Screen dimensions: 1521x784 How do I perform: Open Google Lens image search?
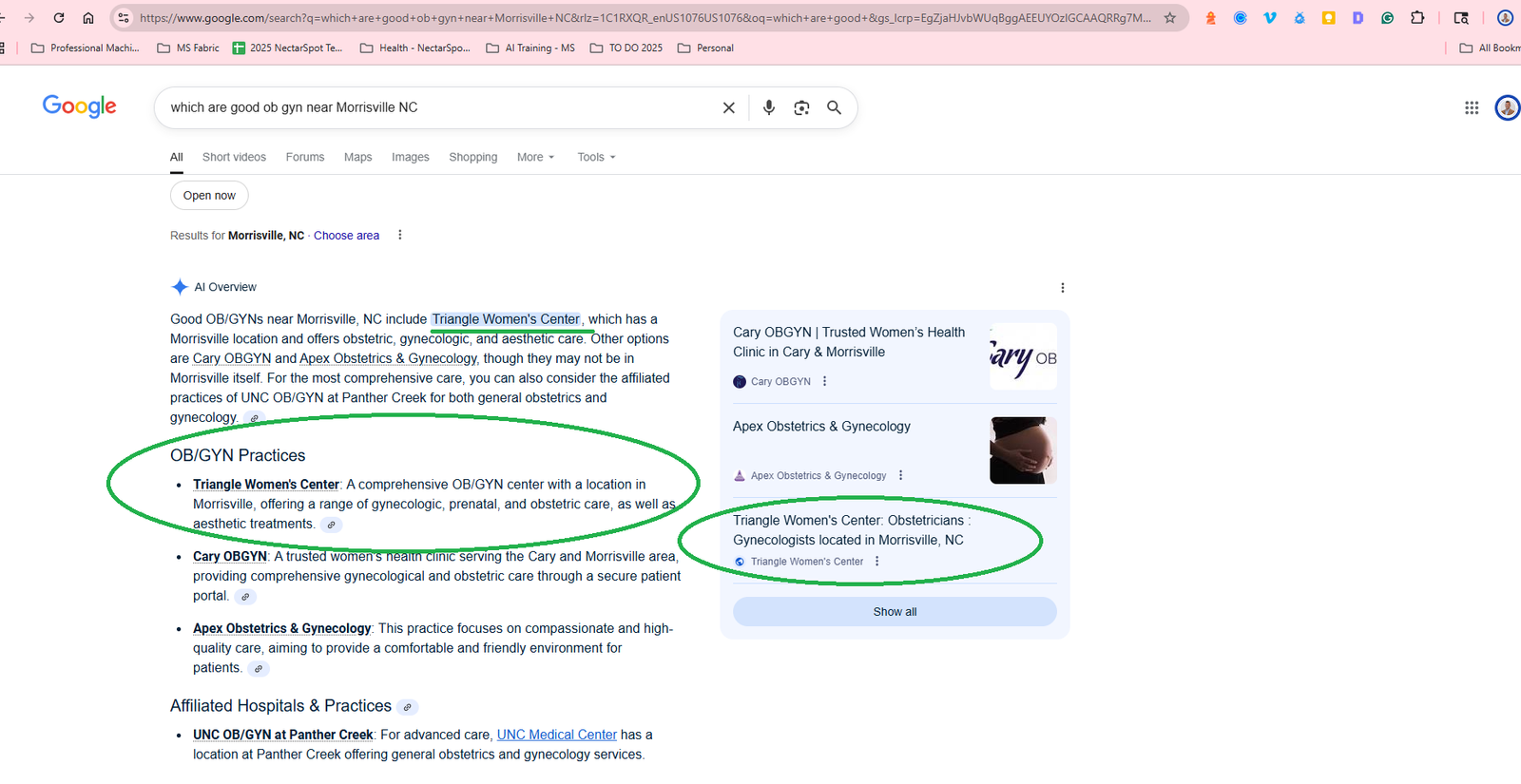[x=801, y=107]
